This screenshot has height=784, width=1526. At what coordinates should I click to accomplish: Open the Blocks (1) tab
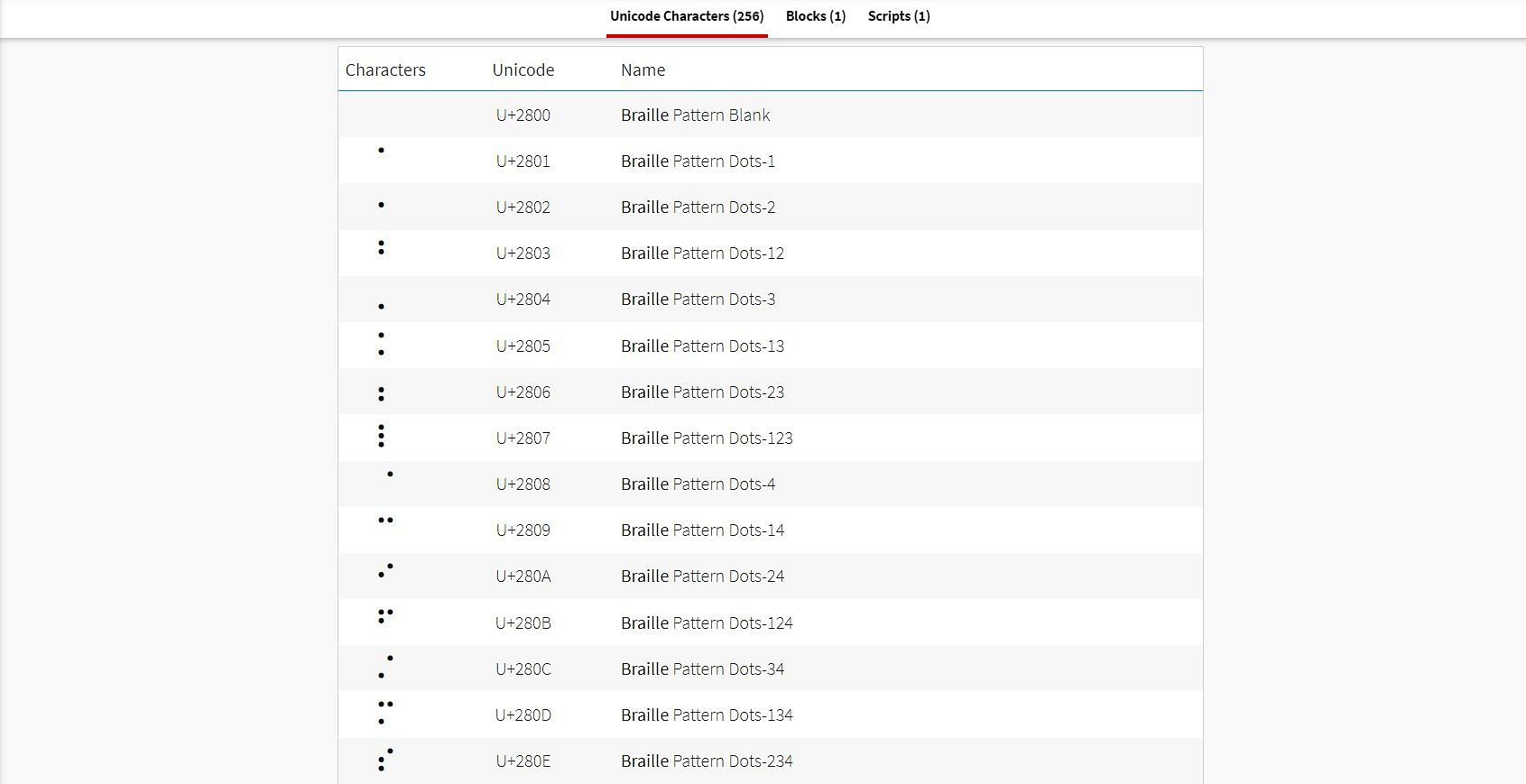816,16
